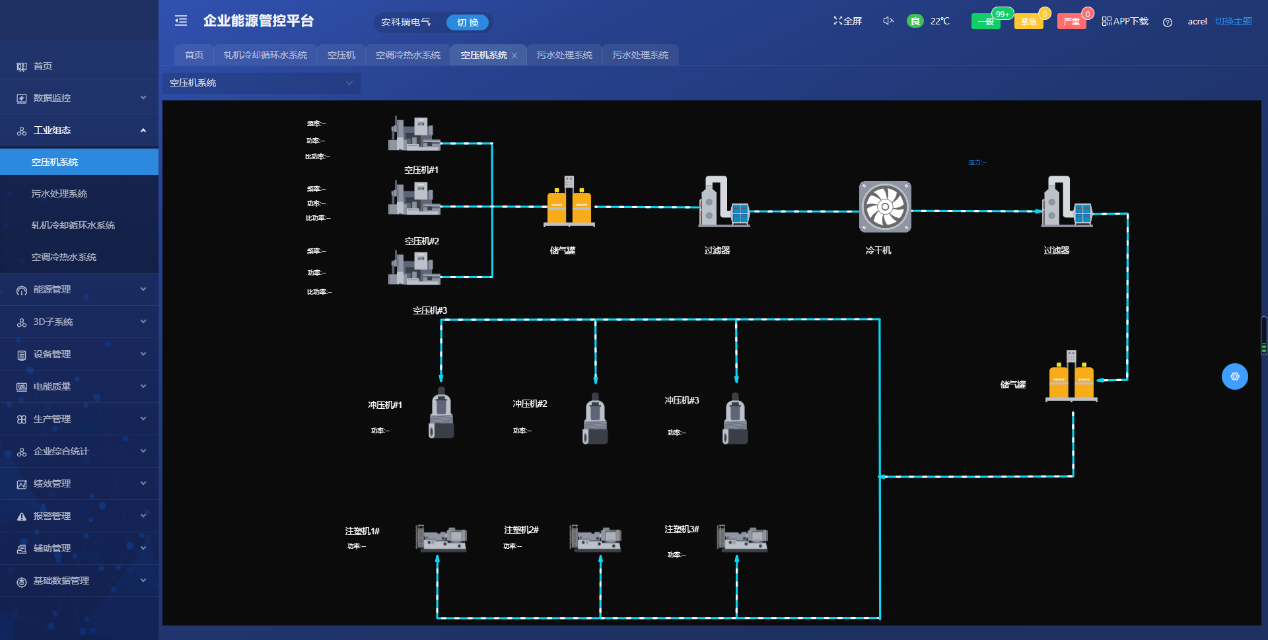Open the 空压机系统 dropdown selector

tap(260, 83)
